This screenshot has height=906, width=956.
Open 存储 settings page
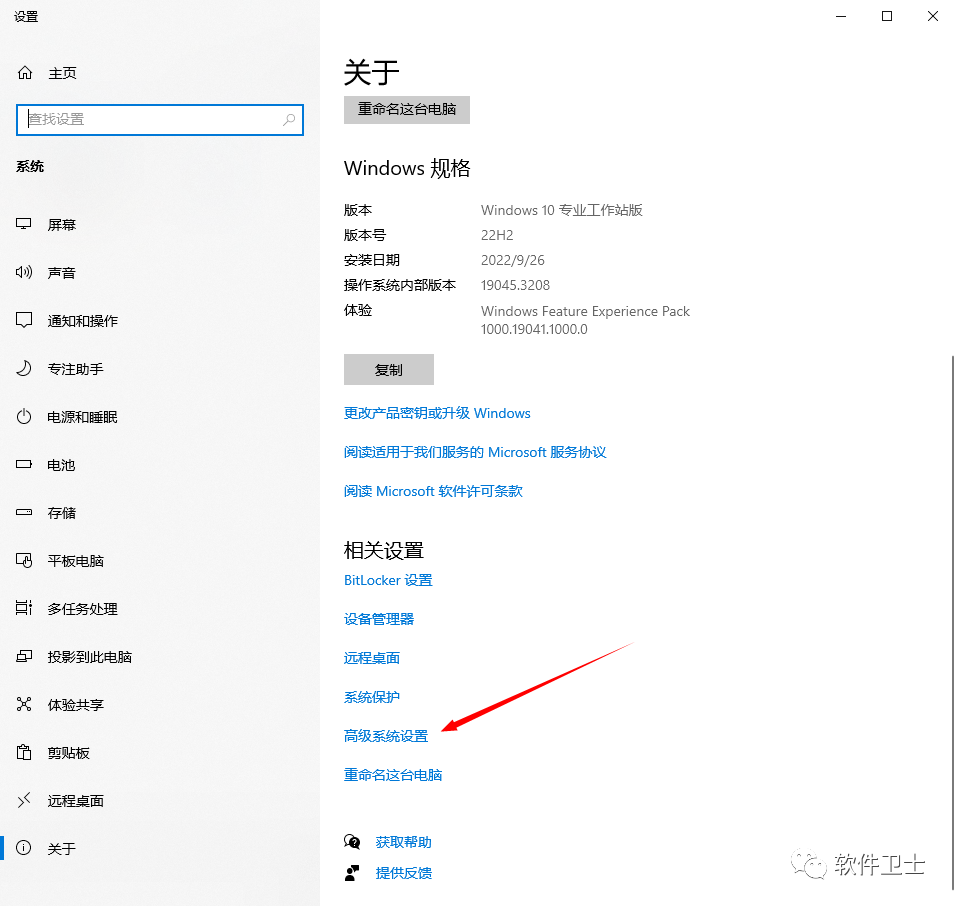click(62, 513)
